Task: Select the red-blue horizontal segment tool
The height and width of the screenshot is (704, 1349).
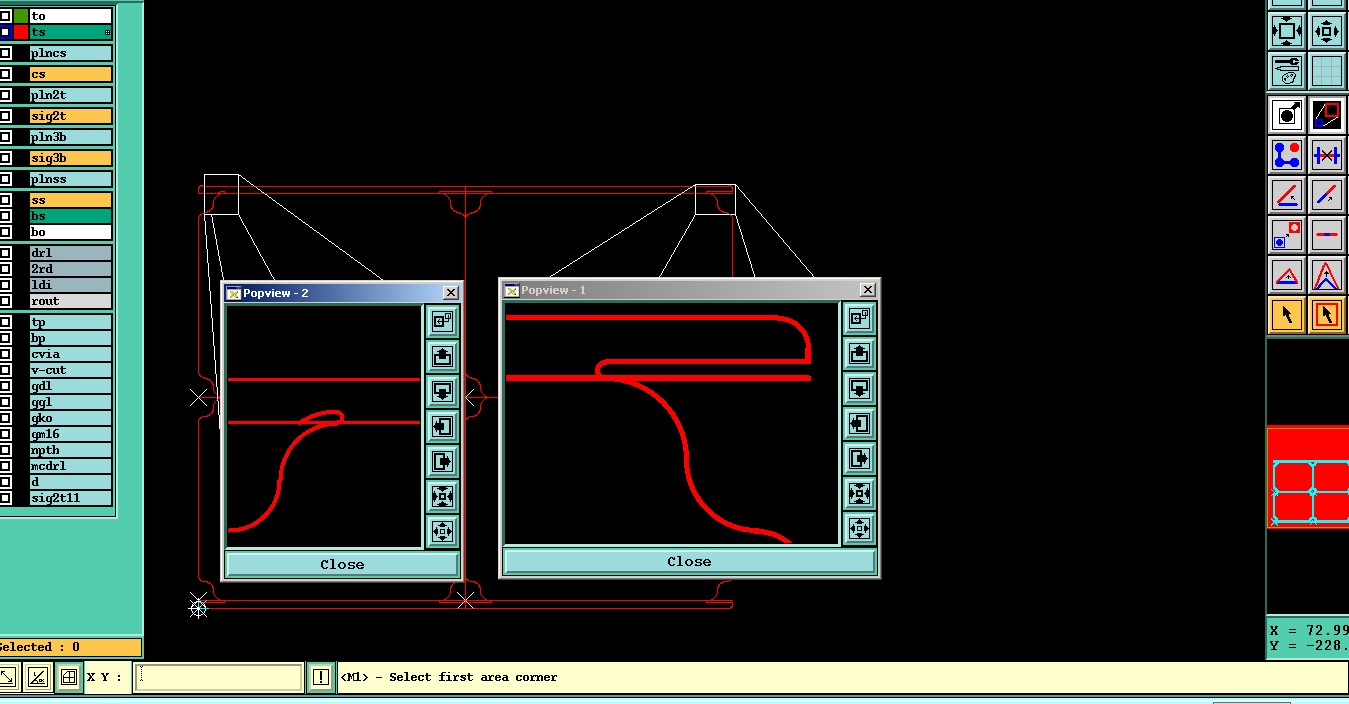Action: coord(1327,234)
